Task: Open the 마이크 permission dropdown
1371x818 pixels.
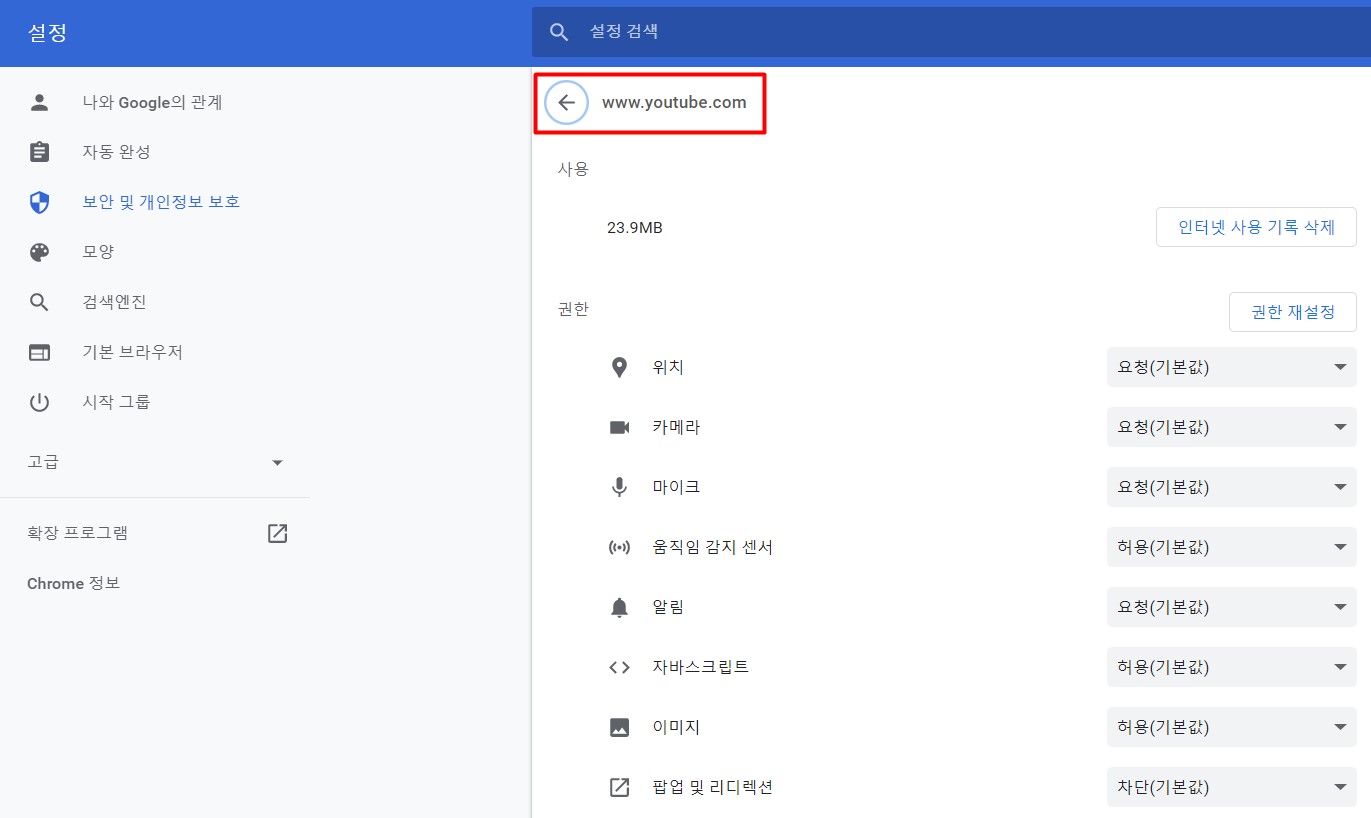Action: [1231, 487]
